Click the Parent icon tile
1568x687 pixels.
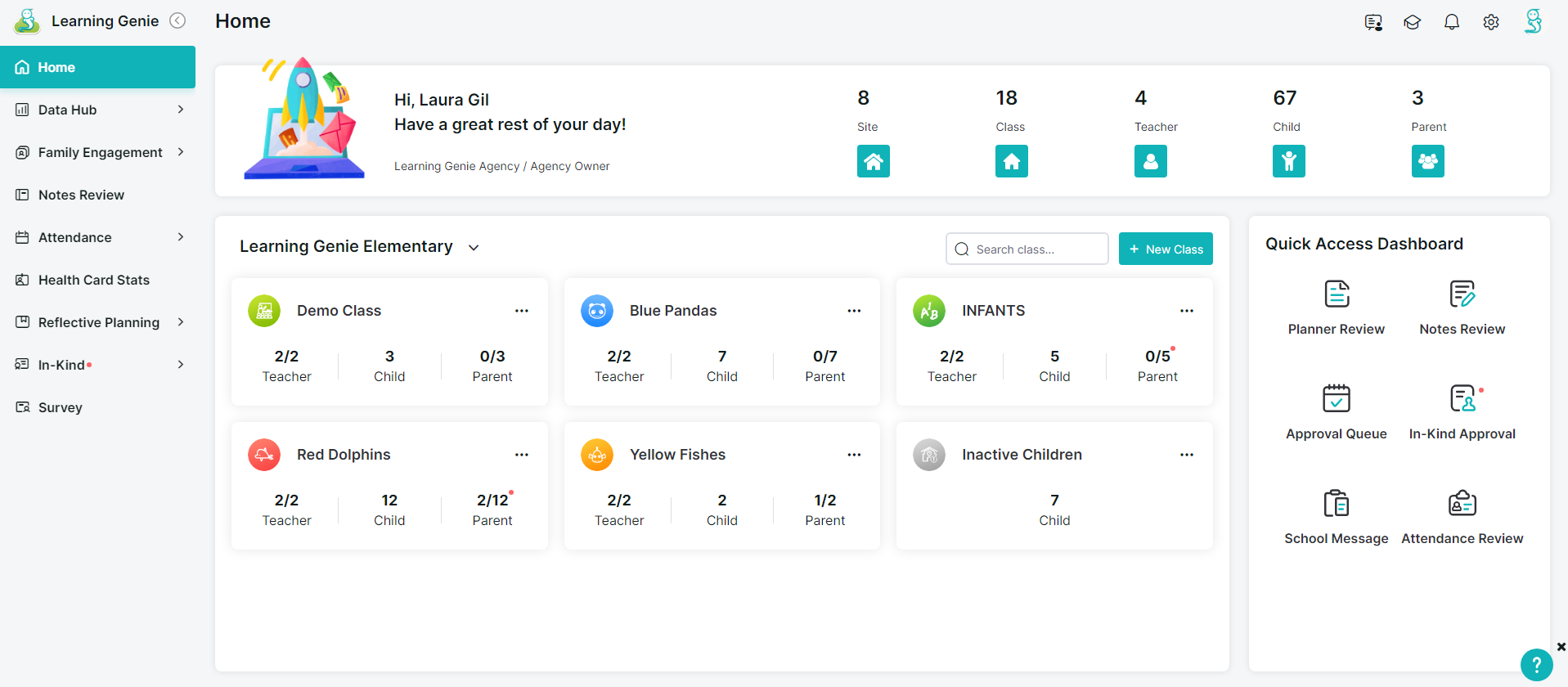pos(1428,161)
